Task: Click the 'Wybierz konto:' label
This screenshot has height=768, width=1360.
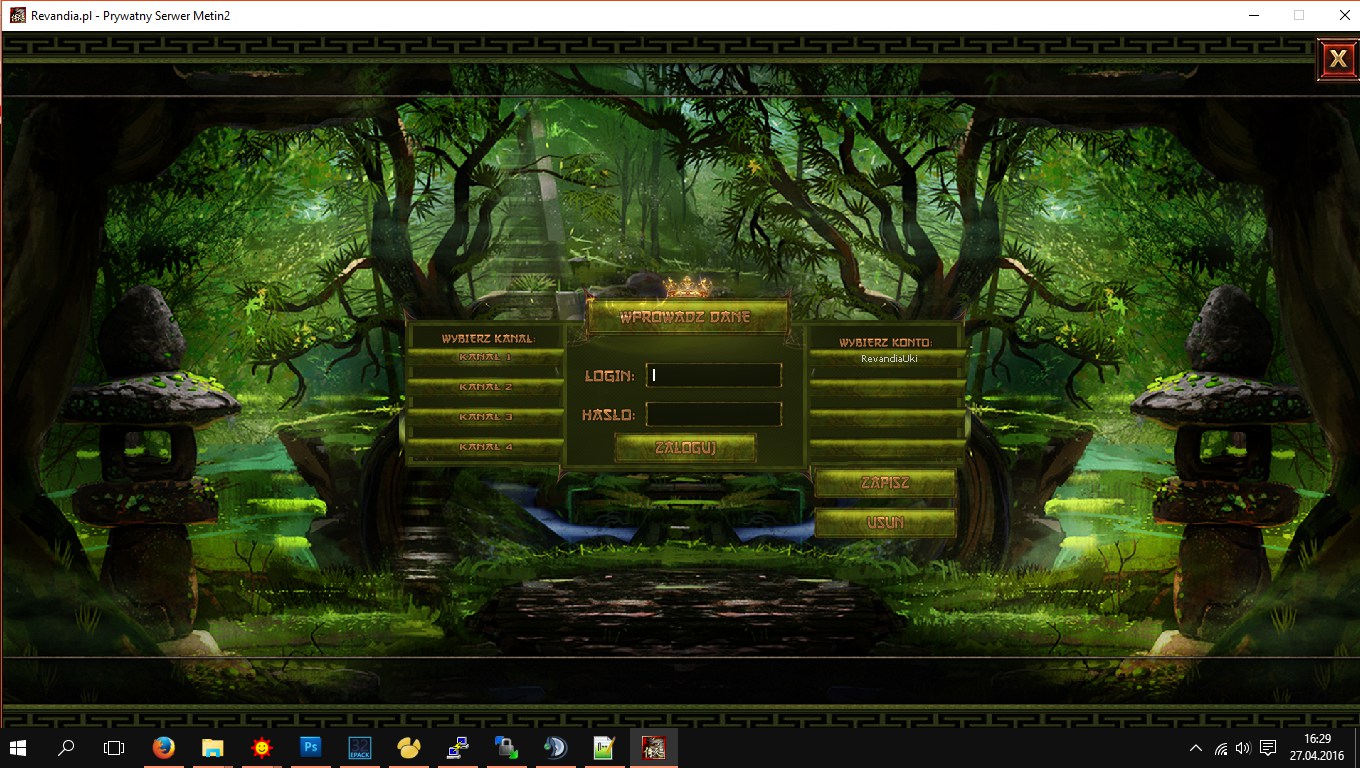Action: (886, 342)
